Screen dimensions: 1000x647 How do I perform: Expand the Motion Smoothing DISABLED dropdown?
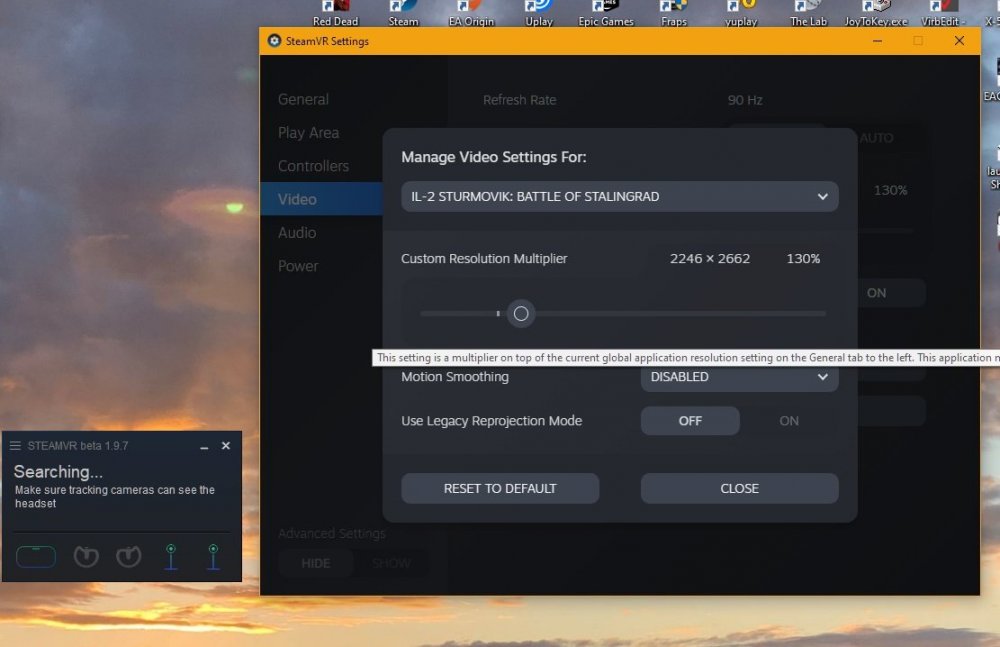coord(739,376)
